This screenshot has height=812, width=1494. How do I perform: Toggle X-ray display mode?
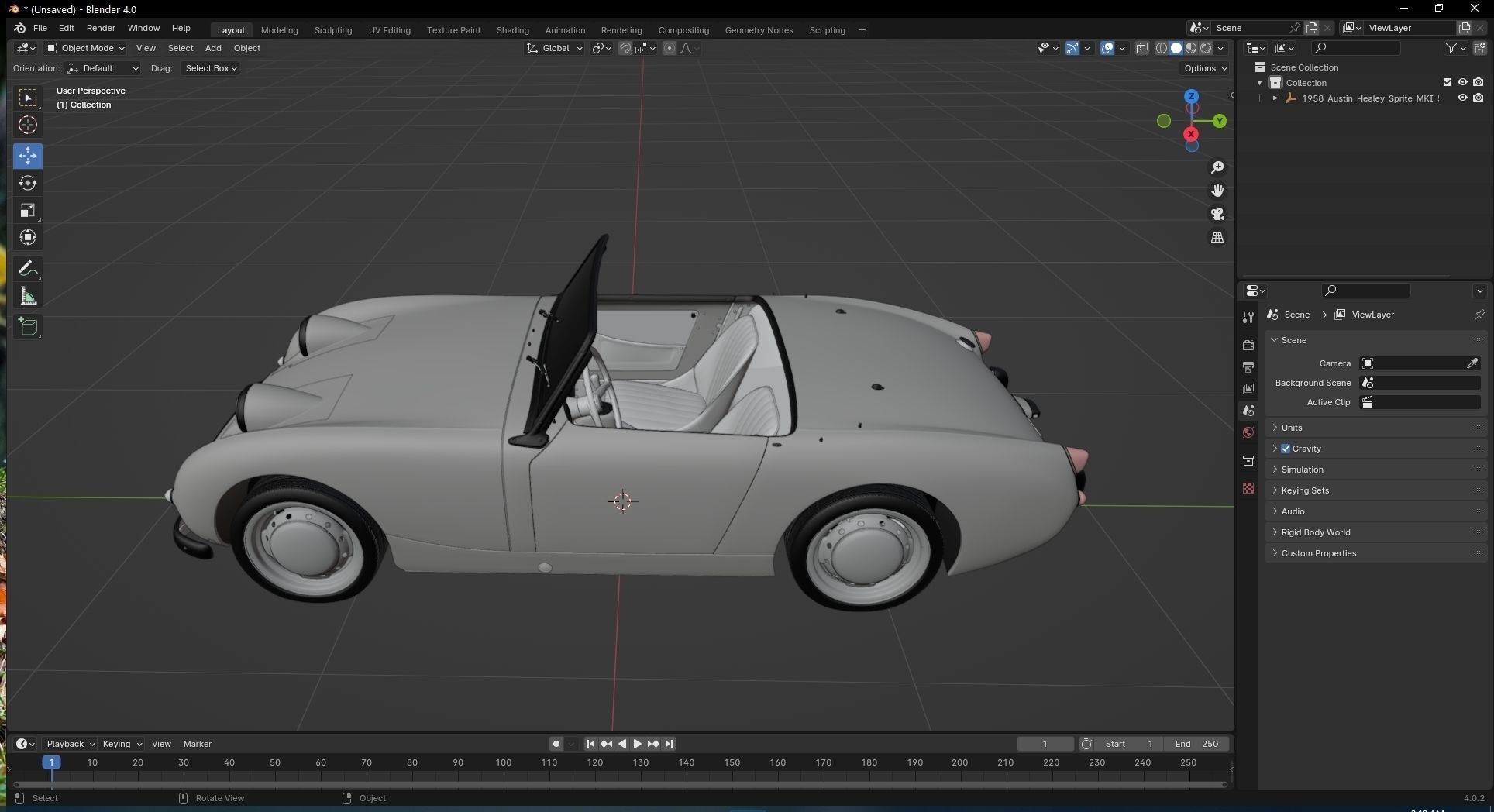coord(1141,48)
